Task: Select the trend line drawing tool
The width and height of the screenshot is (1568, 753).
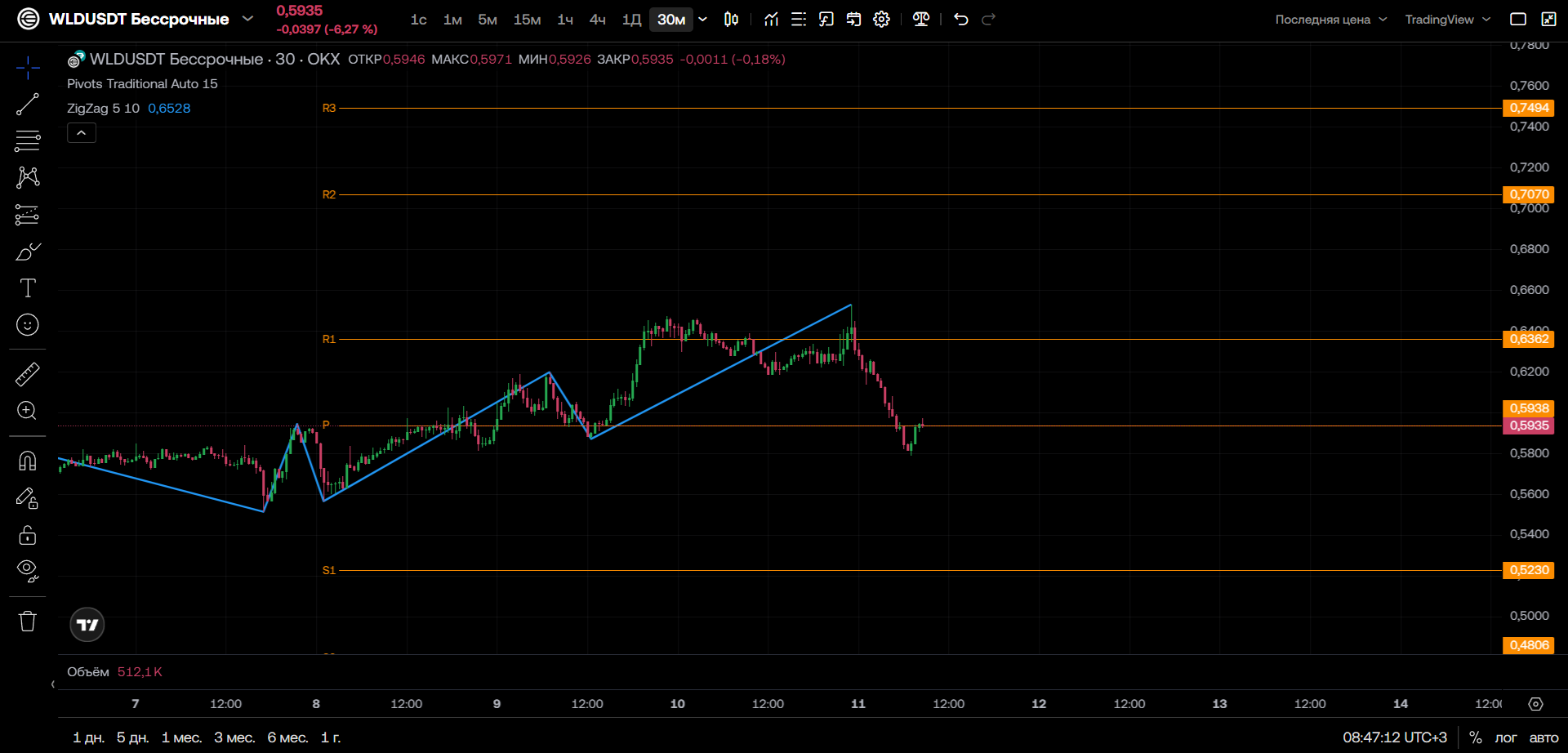Action: tap(28, 105)
